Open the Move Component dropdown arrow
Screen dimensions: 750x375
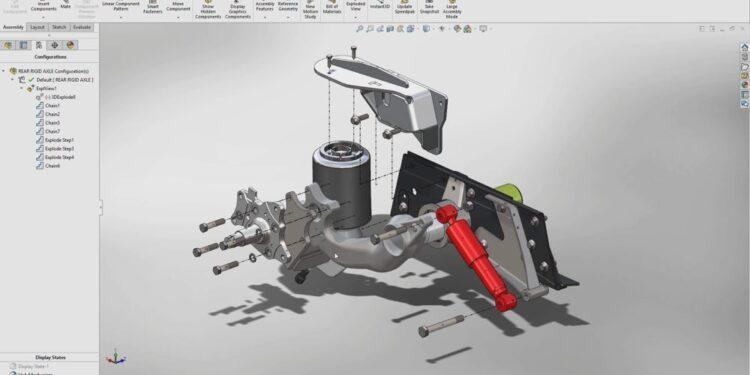pos(178,17)
